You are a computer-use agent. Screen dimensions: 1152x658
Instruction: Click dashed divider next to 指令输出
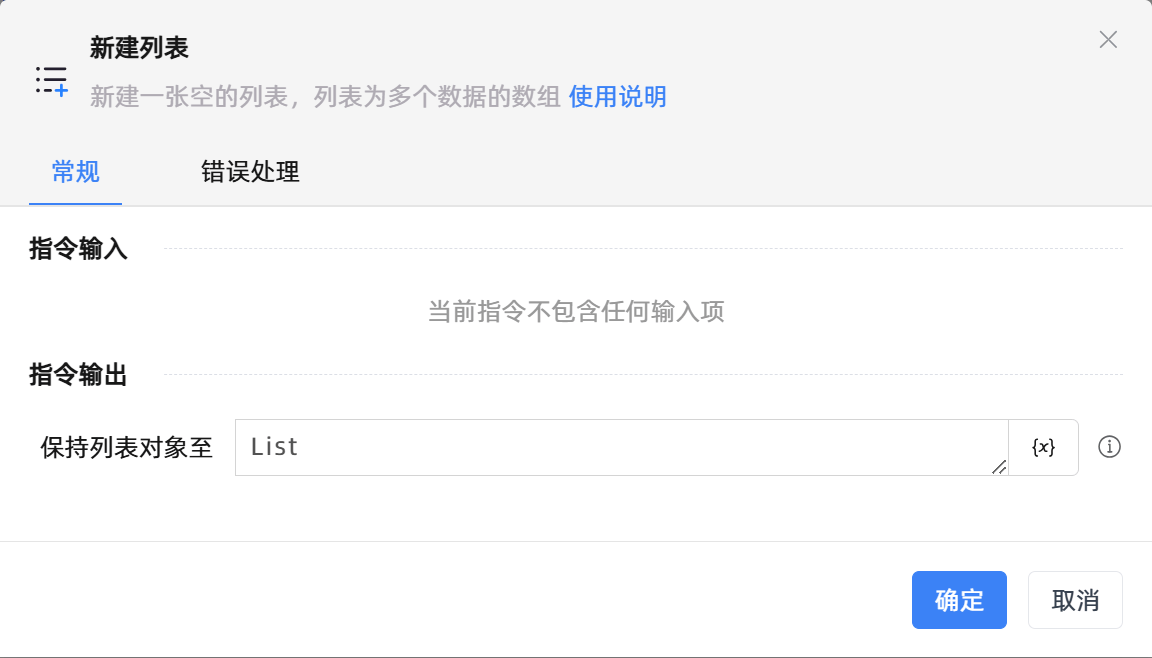pos(642,375)
